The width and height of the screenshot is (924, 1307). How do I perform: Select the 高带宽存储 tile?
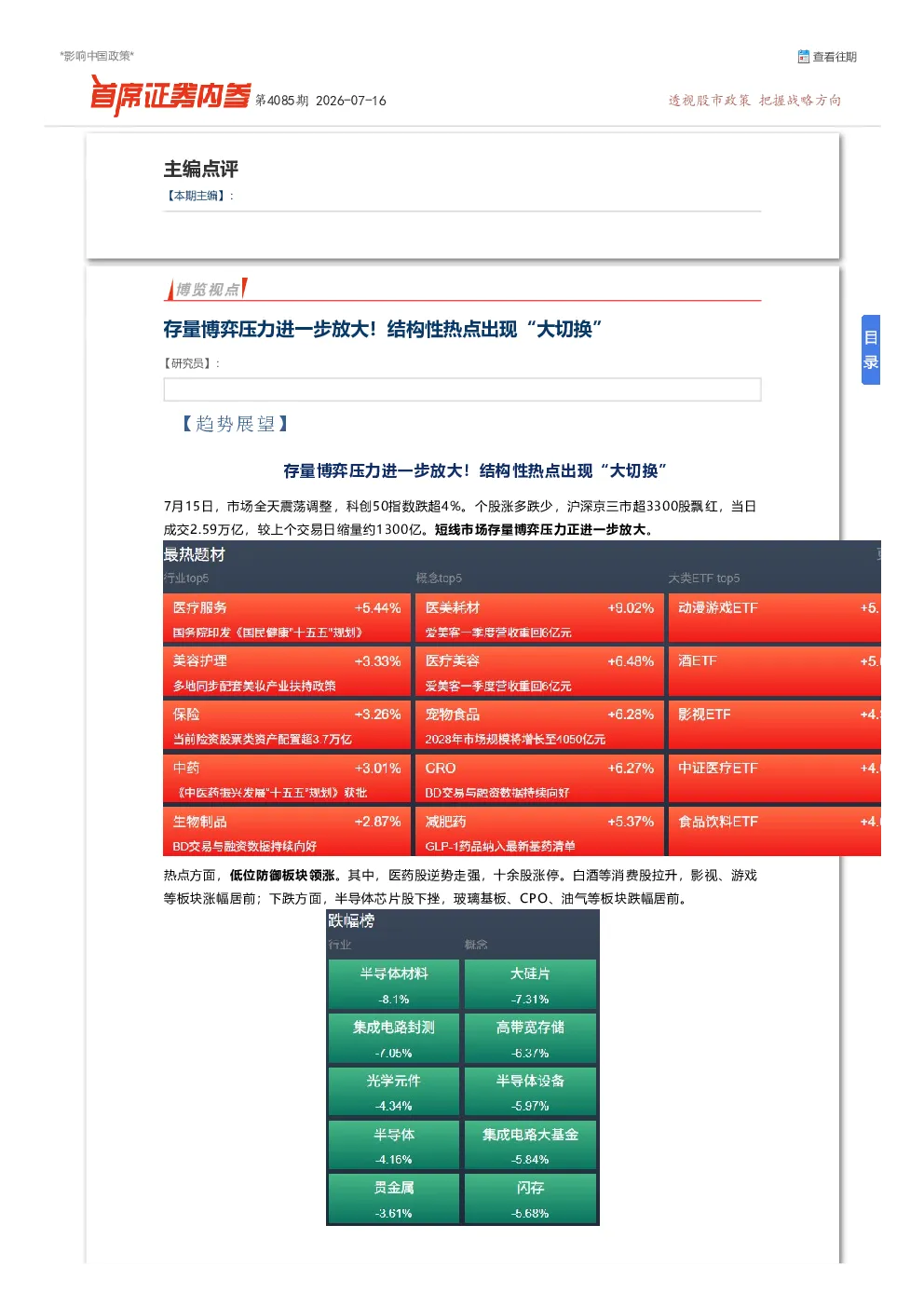pyautogui.click(x=530, y=1038)
